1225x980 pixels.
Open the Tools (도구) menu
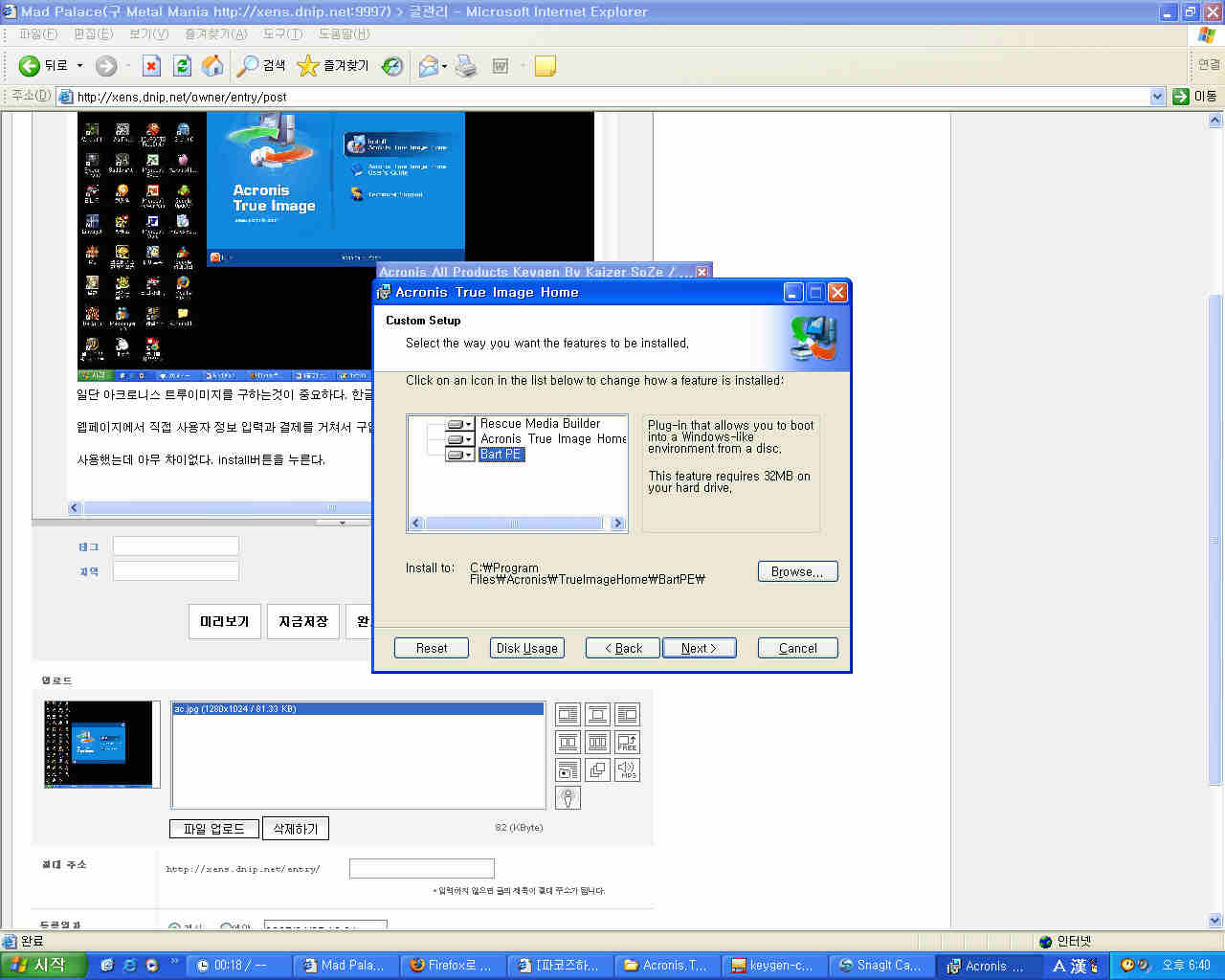point(282,33)
